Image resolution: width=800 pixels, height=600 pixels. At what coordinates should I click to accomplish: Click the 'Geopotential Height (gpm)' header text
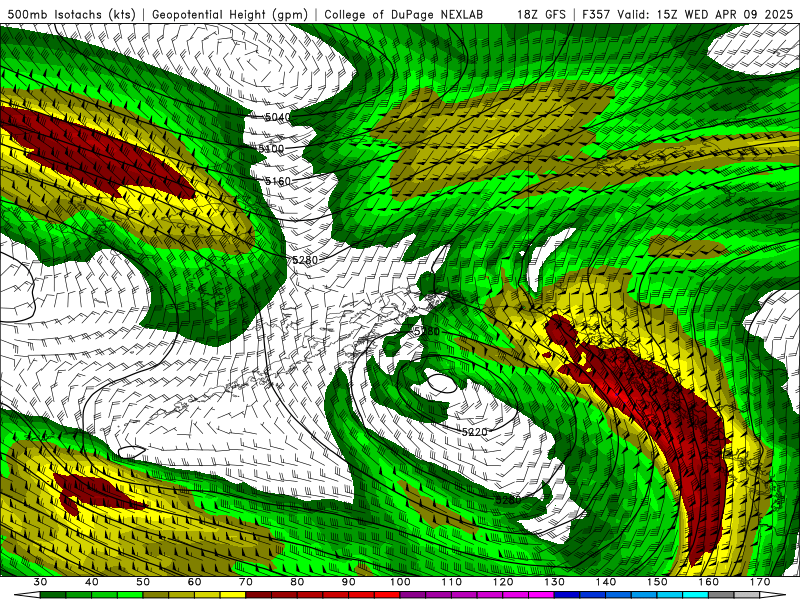point(230,14)
